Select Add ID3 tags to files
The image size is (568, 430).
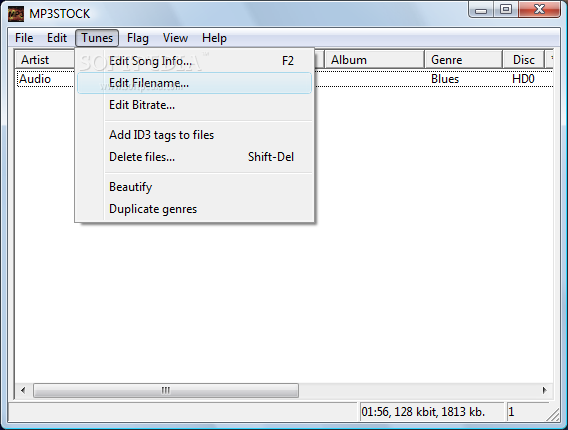coord(195,135)
